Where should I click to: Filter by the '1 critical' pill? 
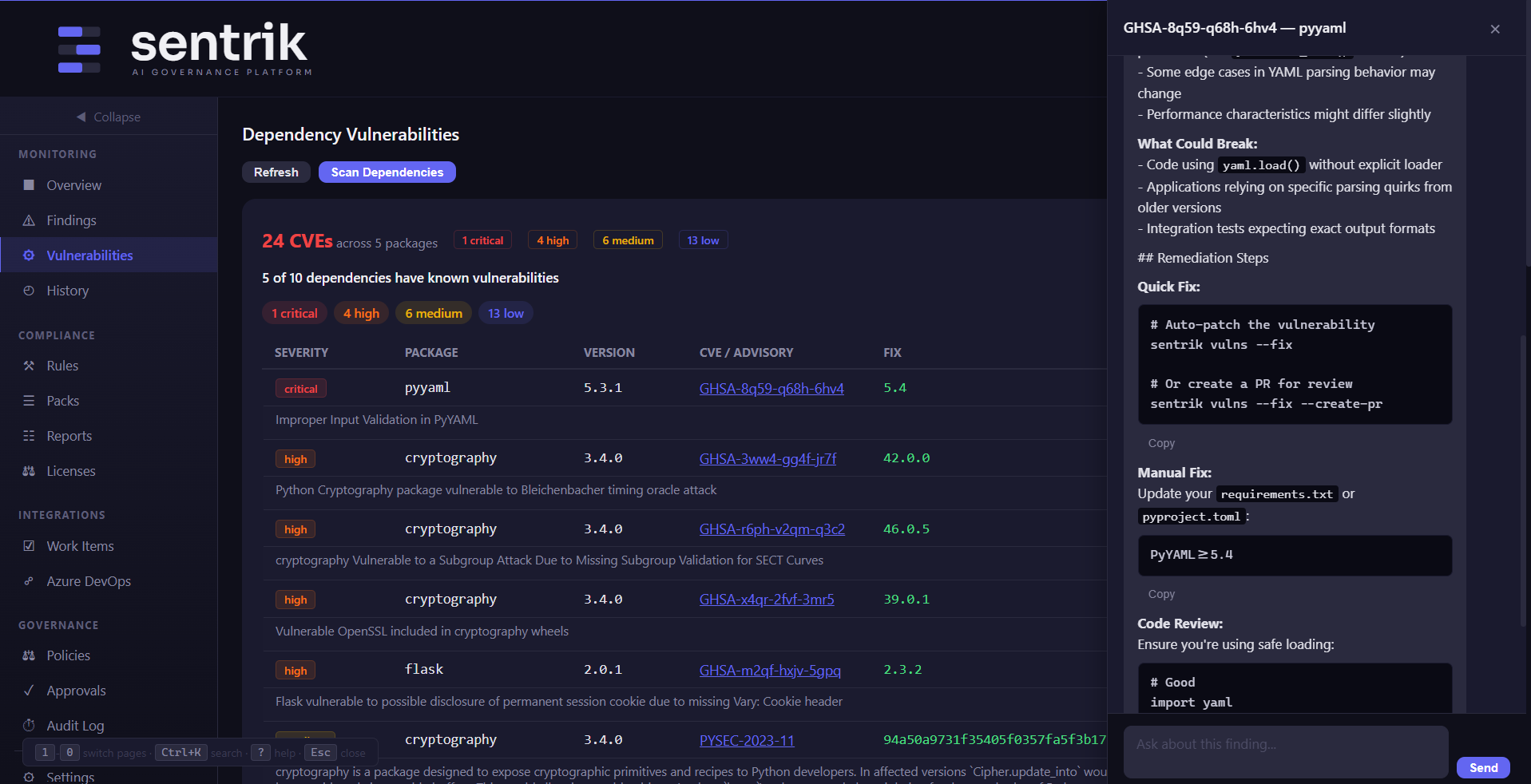[295, 313]
